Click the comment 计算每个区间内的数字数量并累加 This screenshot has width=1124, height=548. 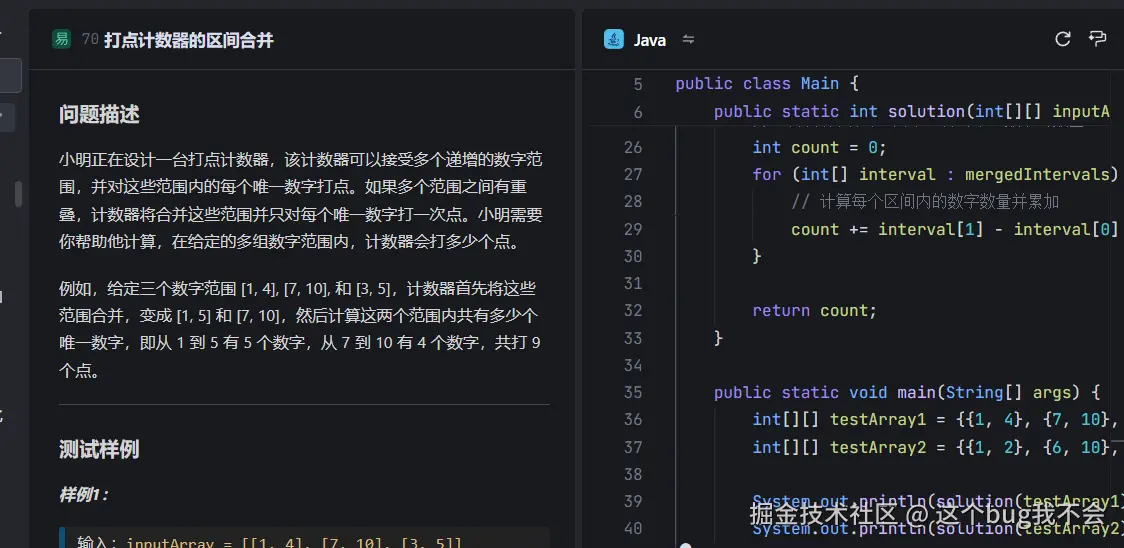click(x=925, y=202)
